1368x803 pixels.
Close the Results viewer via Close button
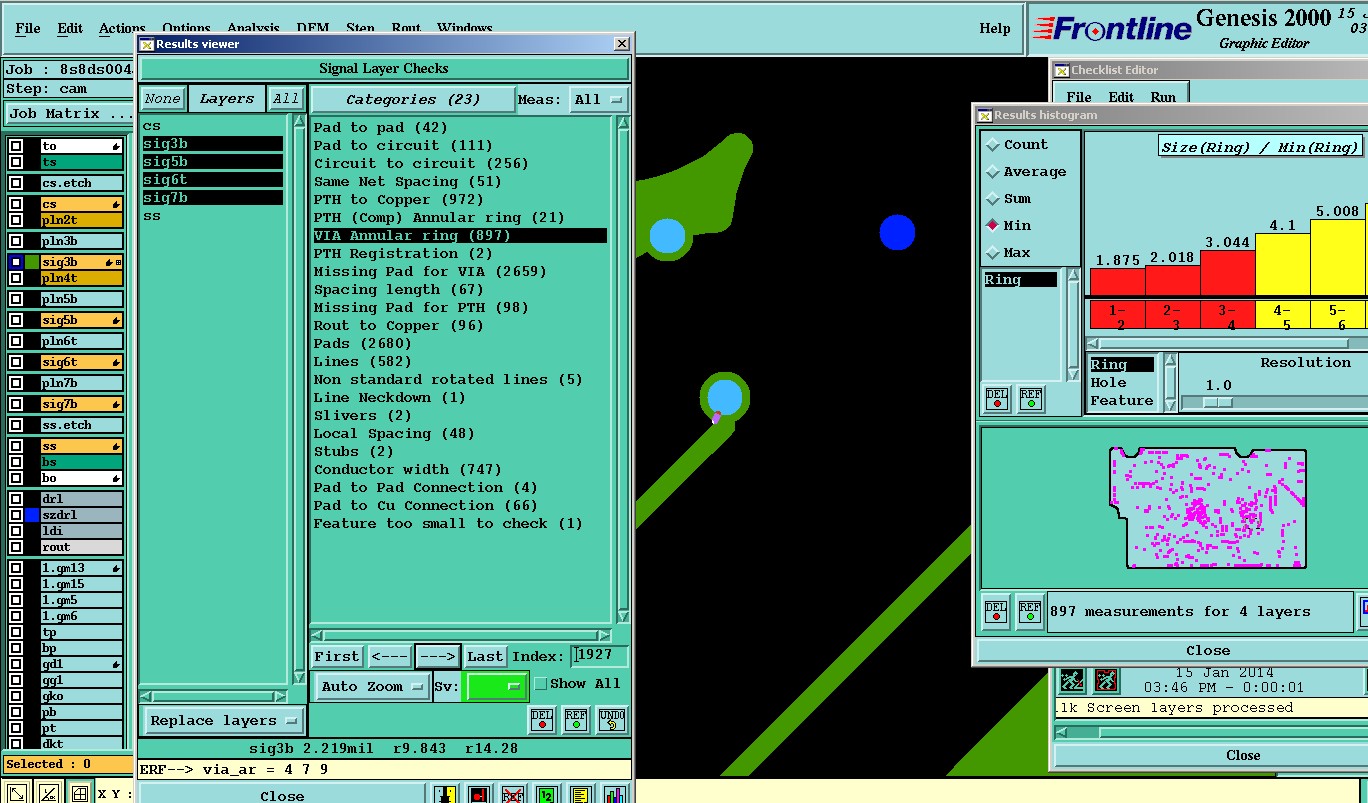pyautogui.click(x=282, y=796)
